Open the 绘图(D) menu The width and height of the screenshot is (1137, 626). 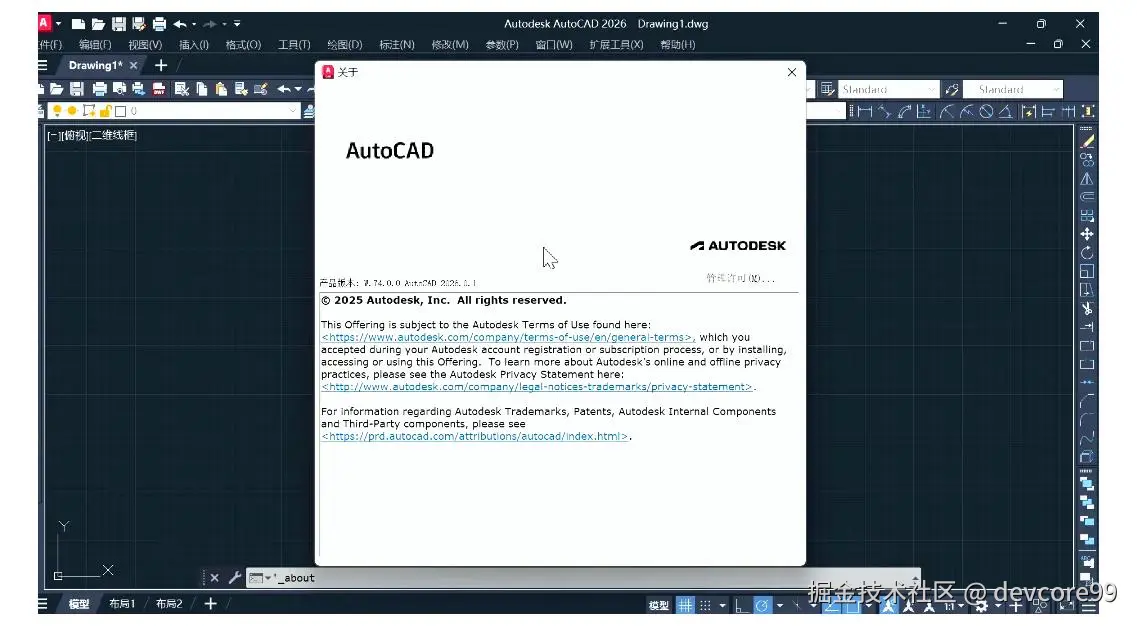(344, 45)
